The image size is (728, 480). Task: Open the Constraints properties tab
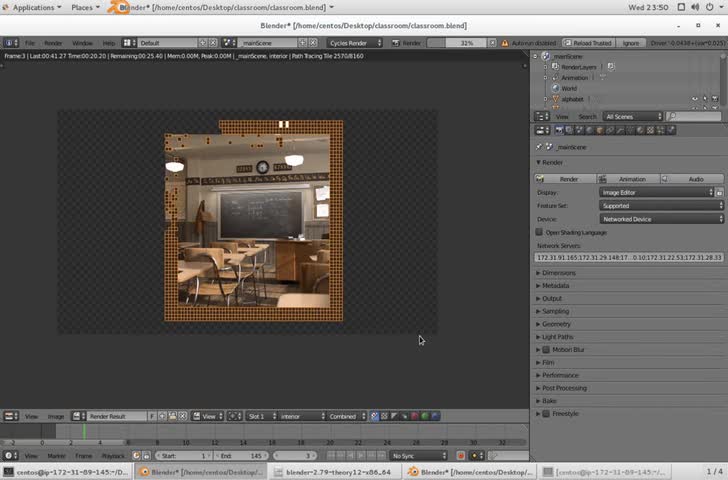pyautogui.click(x=610, y=130)
